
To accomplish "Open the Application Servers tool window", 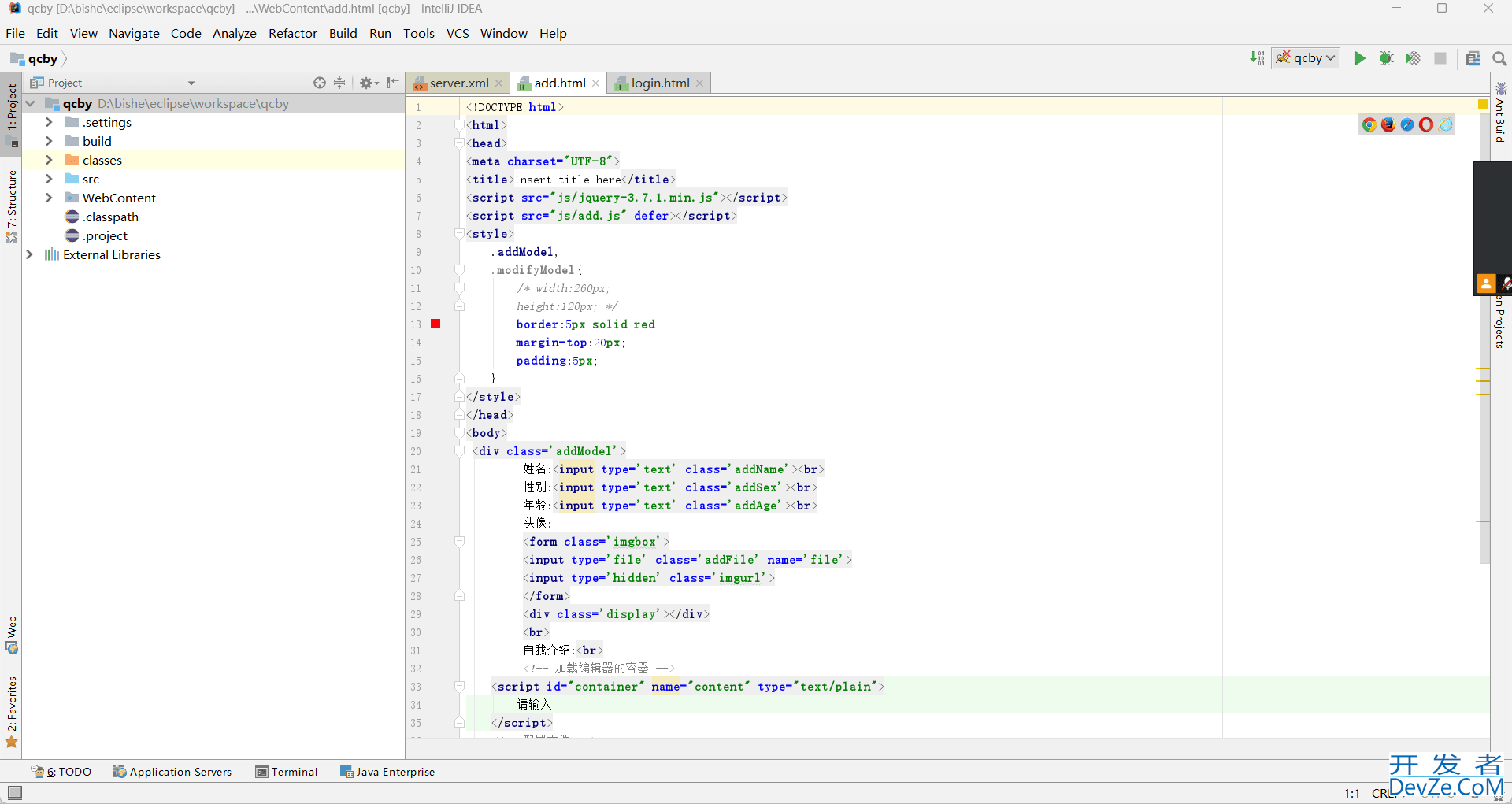I will [172, 772].
